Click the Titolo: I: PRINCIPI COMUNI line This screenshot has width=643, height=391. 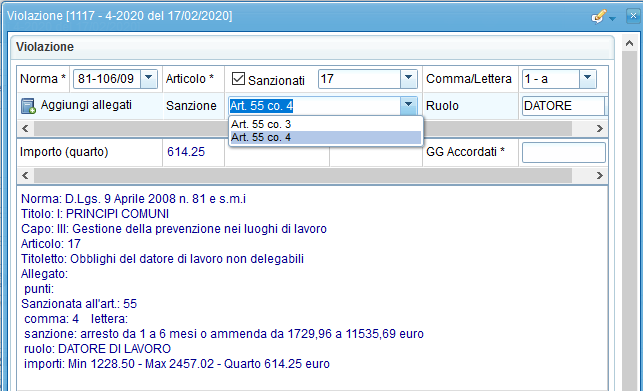click(x=95, y=214)
